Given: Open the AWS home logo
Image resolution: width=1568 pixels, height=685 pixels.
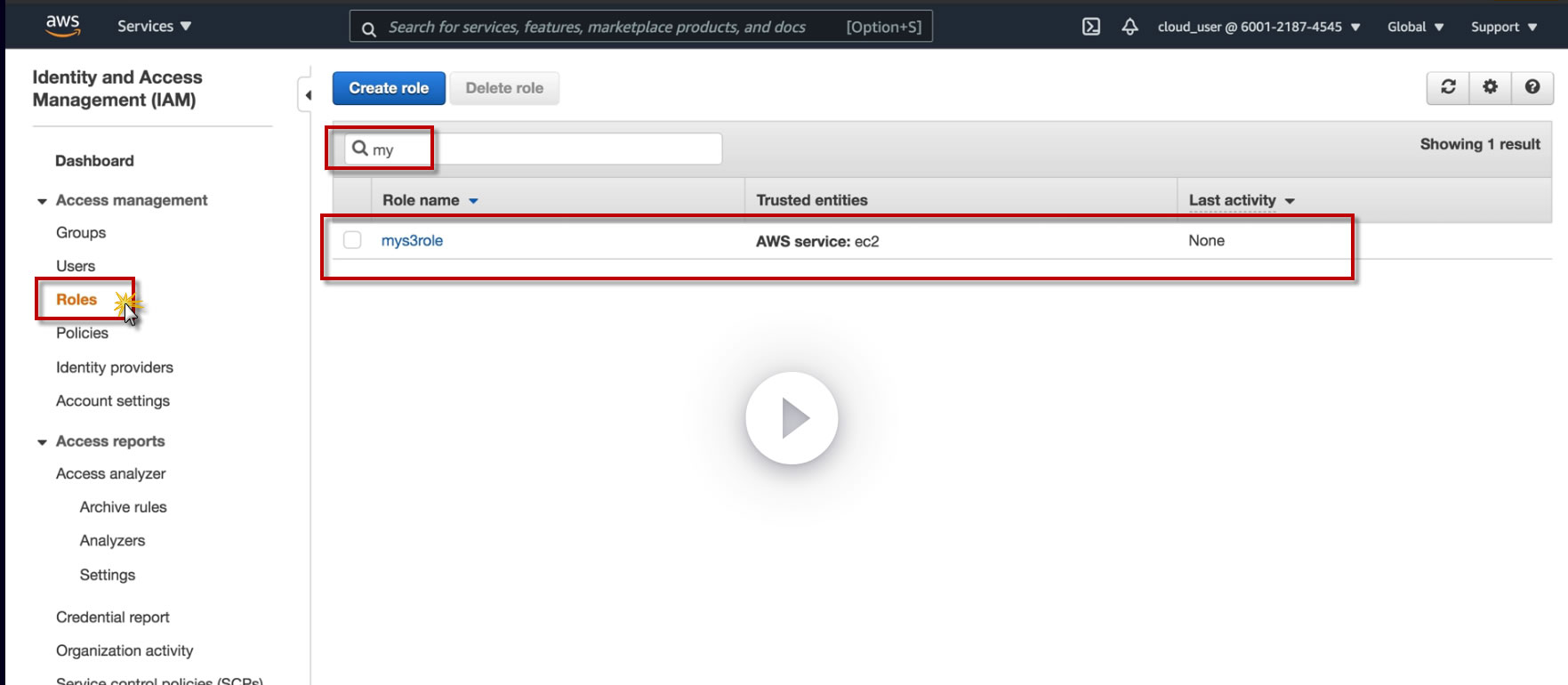Looking at the screenshot, I should (63, 26).
